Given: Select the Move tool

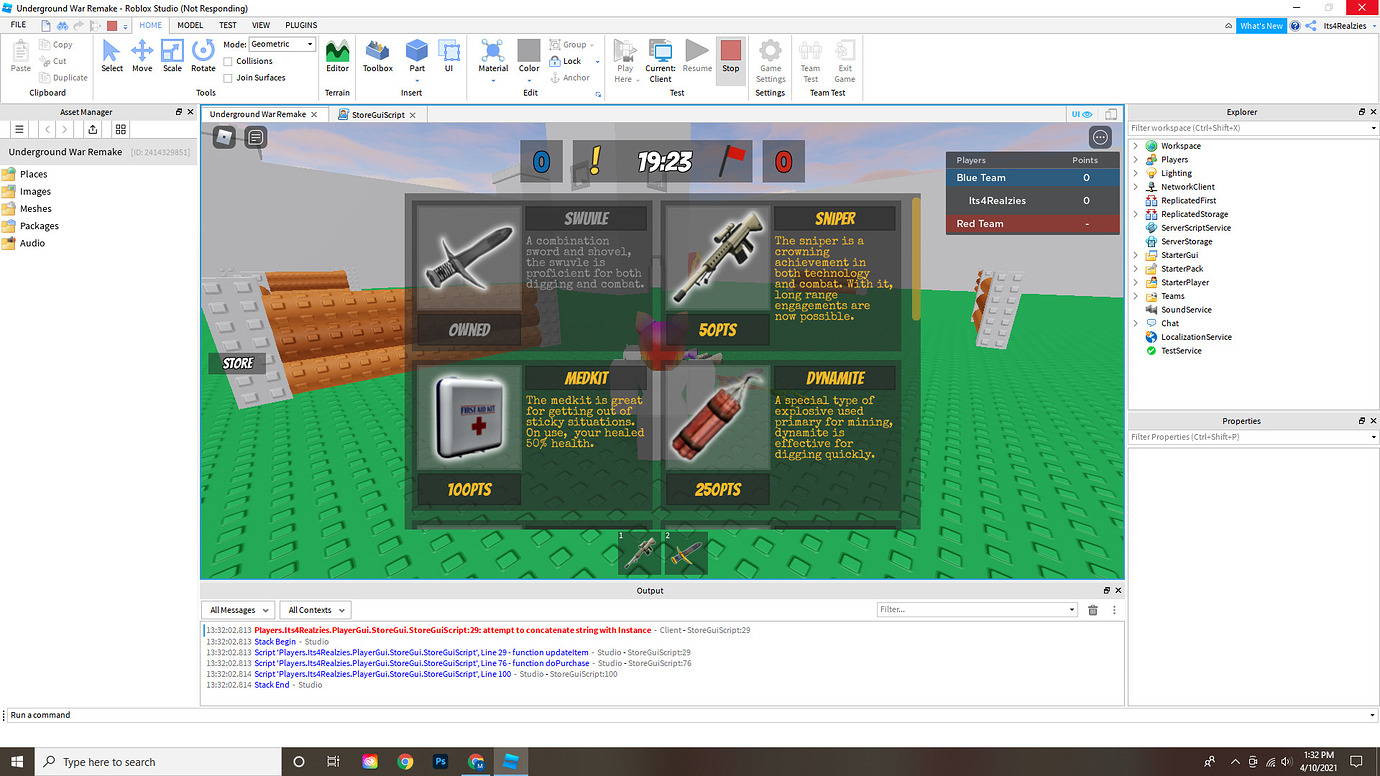Looking at the screenshot, I should (141, 55).
